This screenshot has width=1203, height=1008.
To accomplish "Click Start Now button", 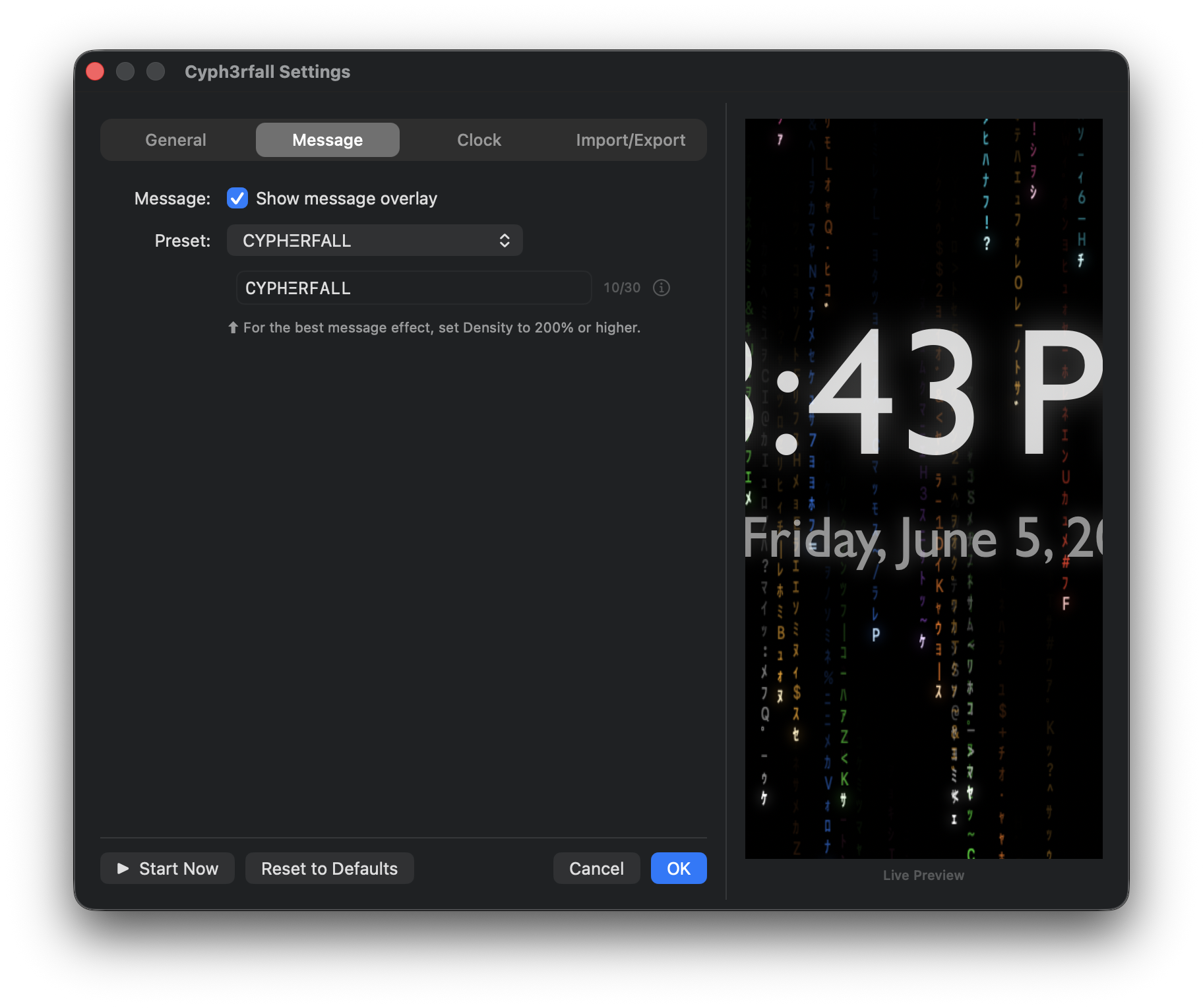I will click(x=168, y=868).
